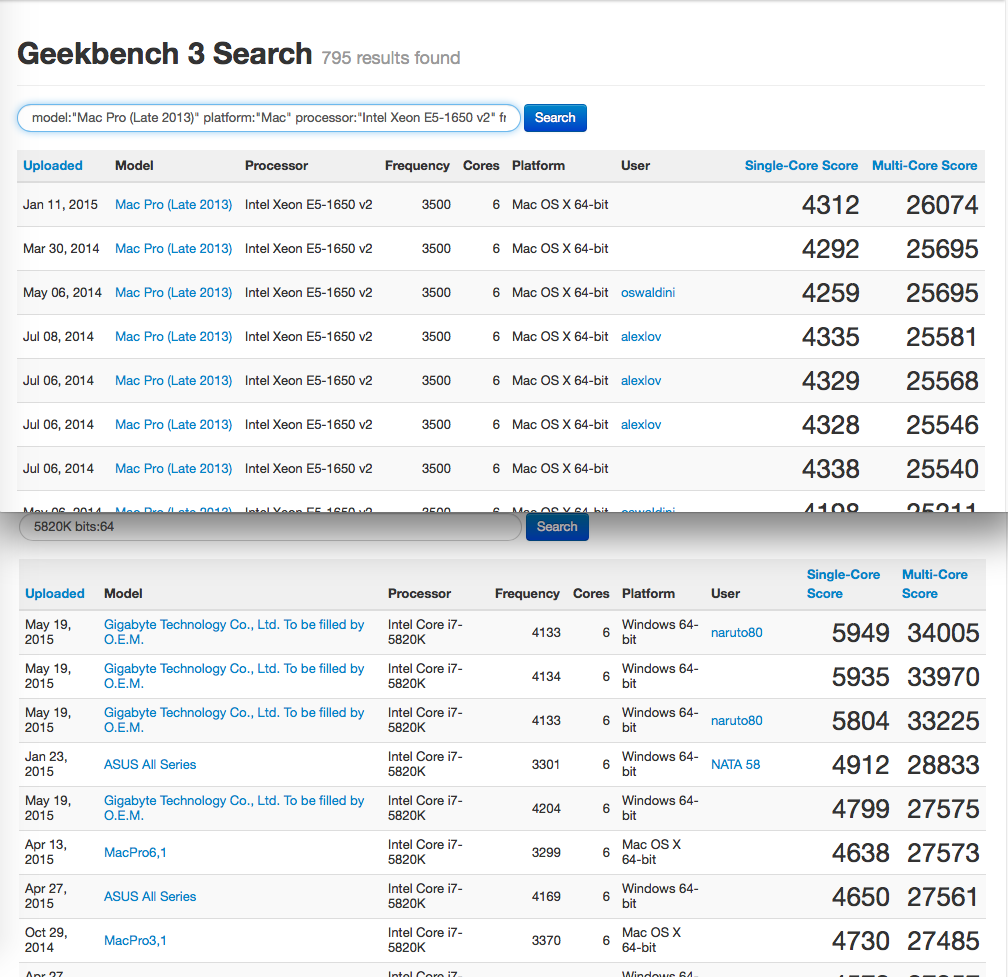1008x977 pixels.
Task: Open Mac Pro (Late 2013) result from Jul 08, 2014
Action: pos(174,336)
